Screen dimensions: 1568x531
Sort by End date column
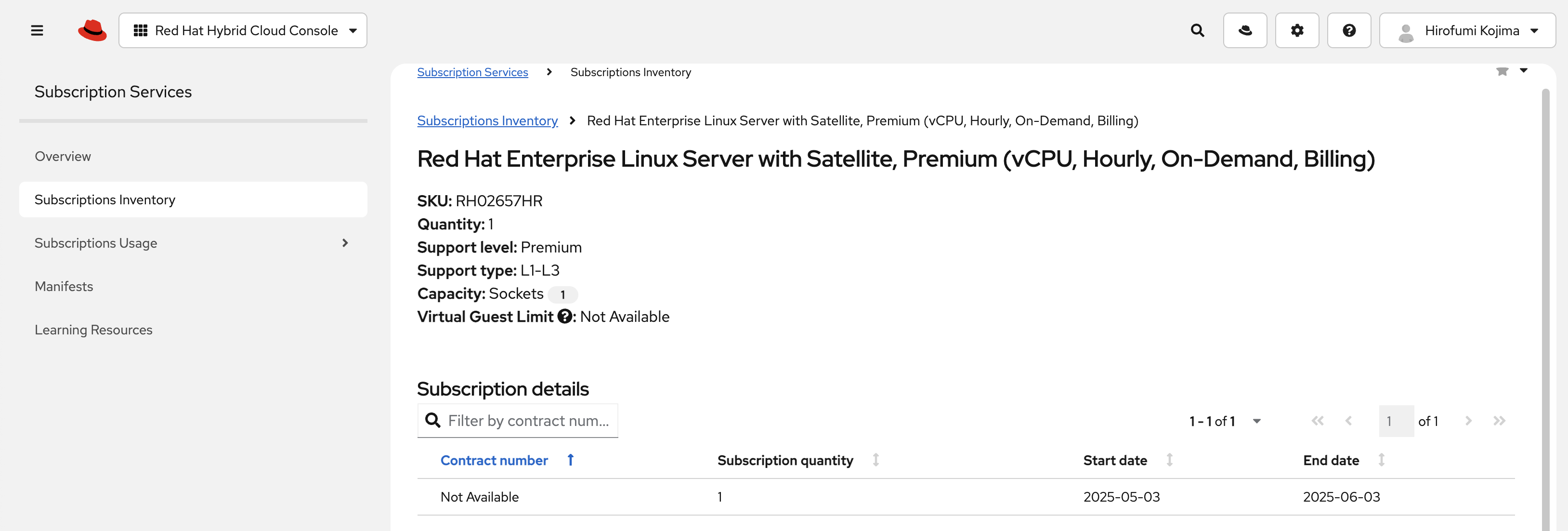coord(1344,460)
